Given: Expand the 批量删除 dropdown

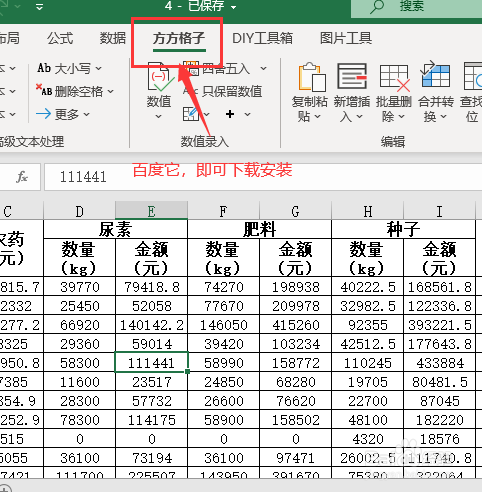Looking at the screenshot, I should click(401, 116).
